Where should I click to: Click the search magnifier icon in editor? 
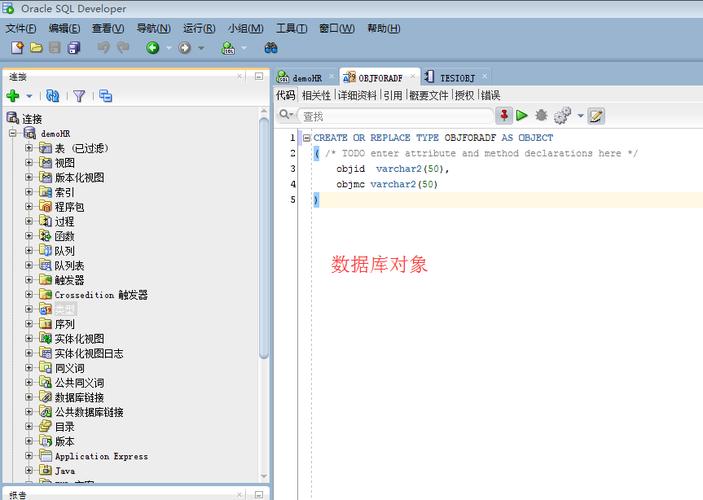coord(284,115)
